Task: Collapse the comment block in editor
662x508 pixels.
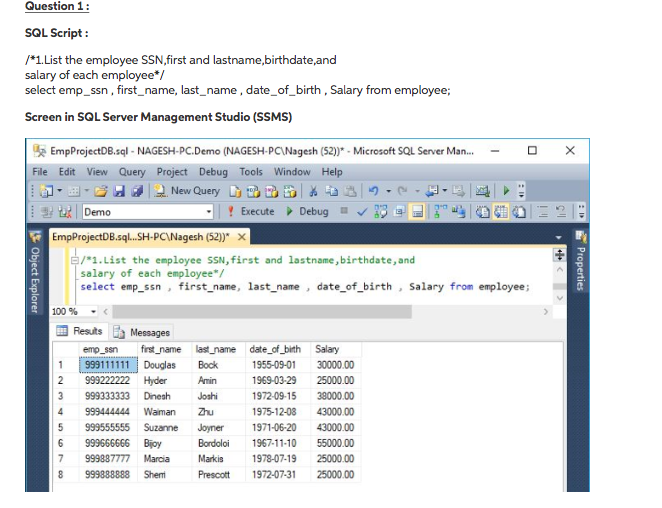Action: click(75, 260)
